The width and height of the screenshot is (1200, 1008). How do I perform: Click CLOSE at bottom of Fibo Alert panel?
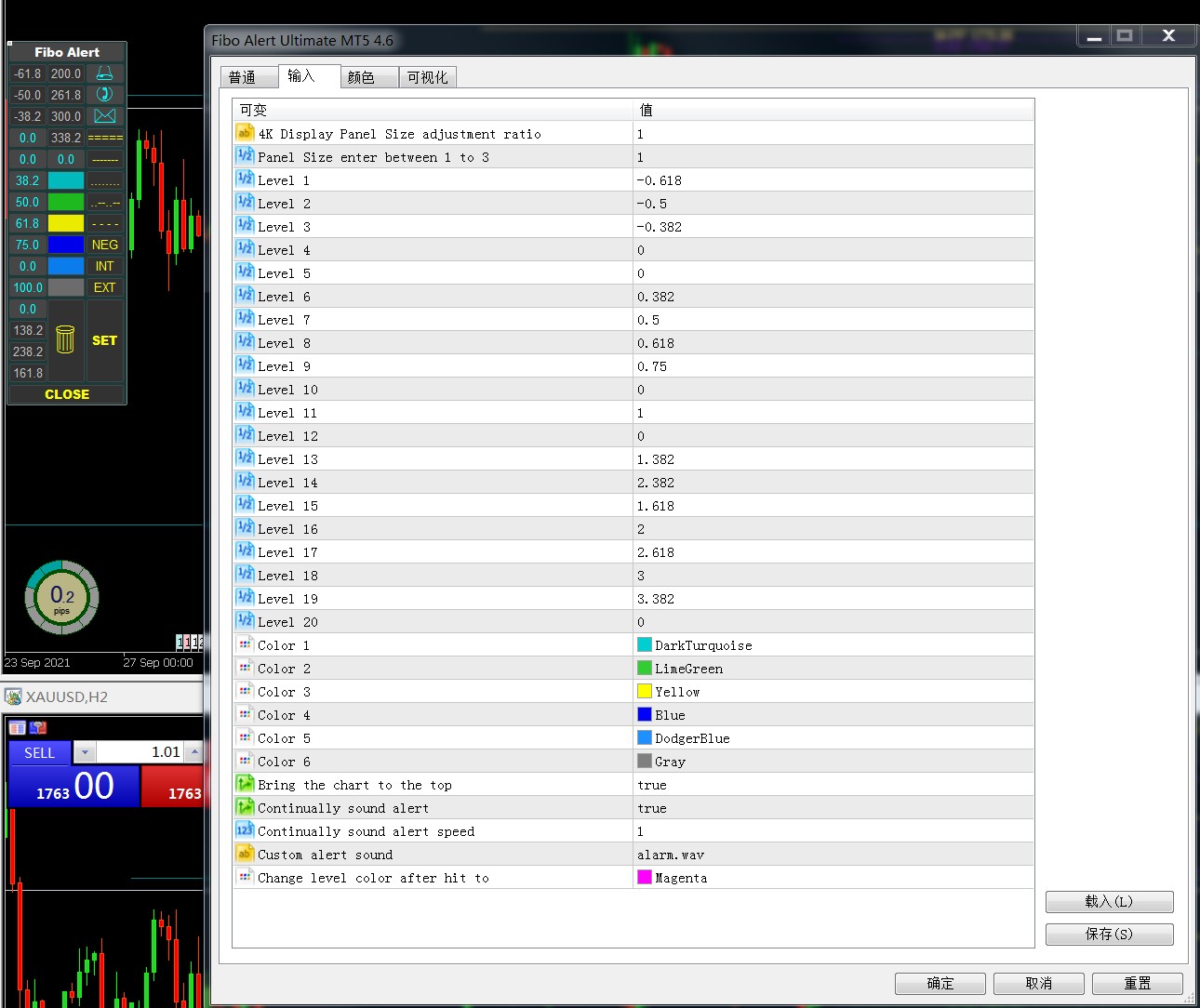click(x=67, y=394)
